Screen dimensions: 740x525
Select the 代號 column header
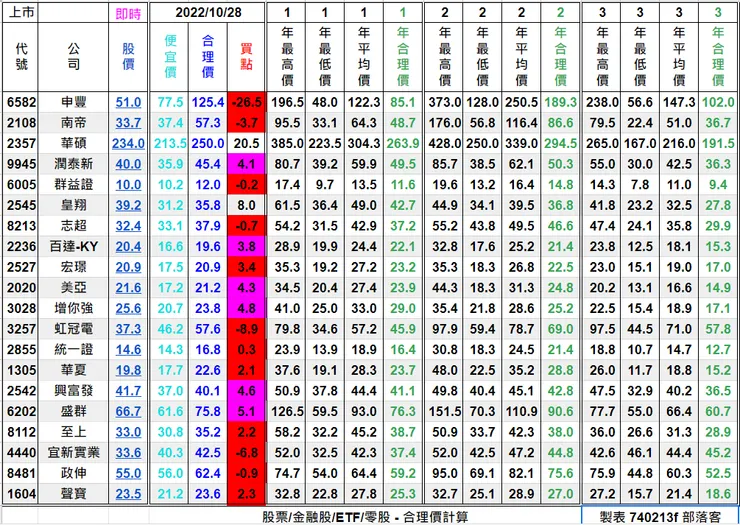click(x=20, y=57)
